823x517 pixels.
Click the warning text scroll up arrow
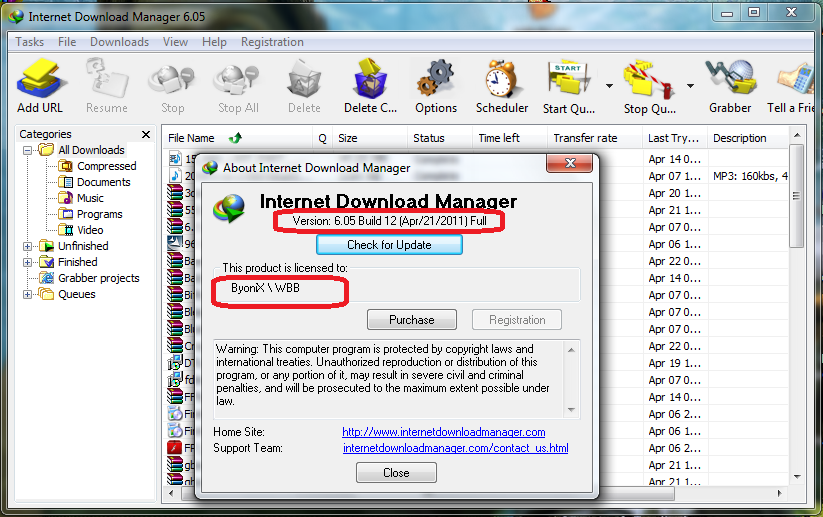572,350
